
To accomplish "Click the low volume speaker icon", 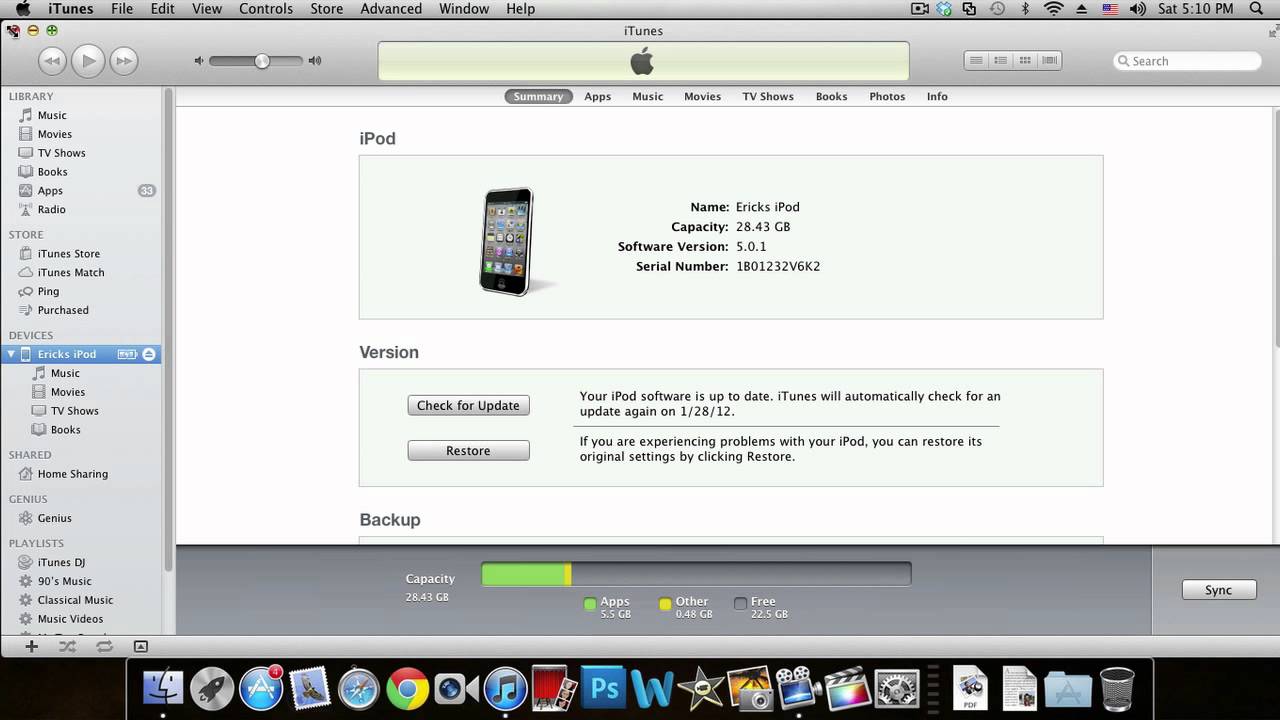I will pyautogui.click(x=199, y=61).
